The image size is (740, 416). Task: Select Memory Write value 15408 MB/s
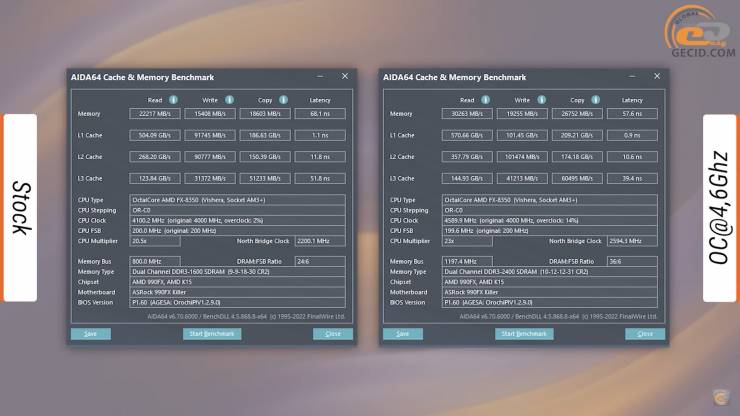tap(210, 114)
